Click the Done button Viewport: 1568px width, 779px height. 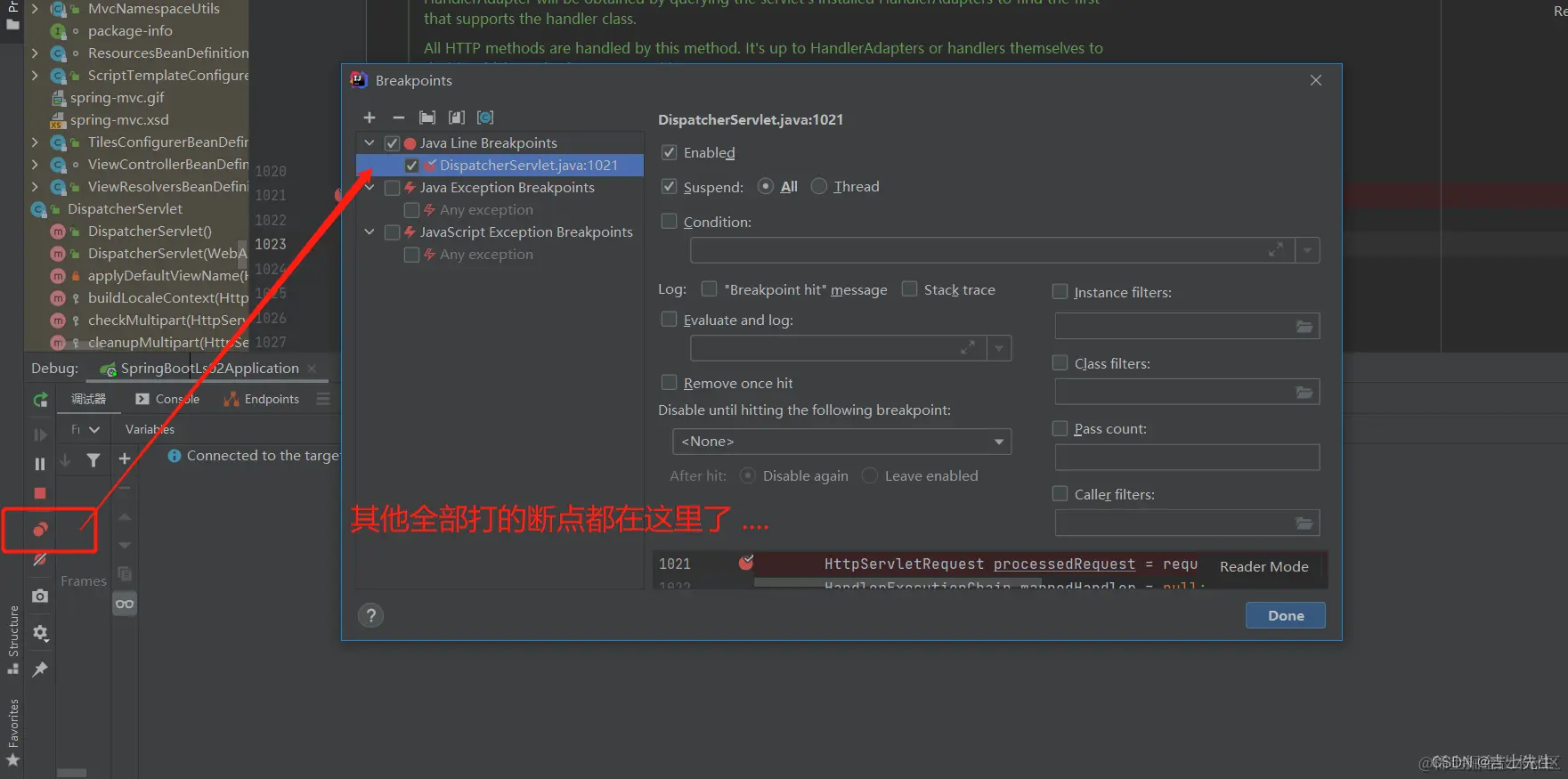1286,615
